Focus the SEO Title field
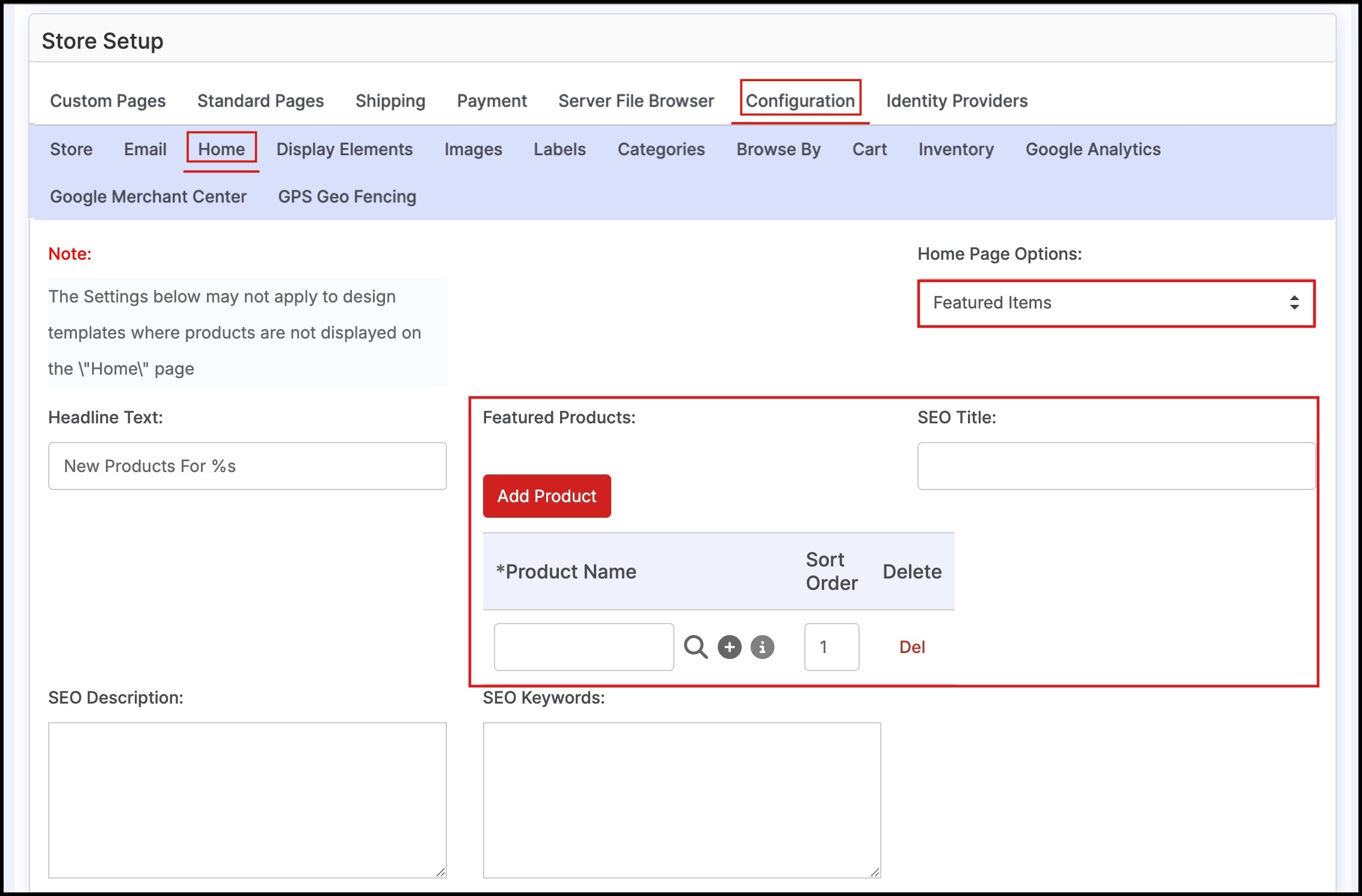Viewport: 1362px width, 896px height. point(1116,466)
